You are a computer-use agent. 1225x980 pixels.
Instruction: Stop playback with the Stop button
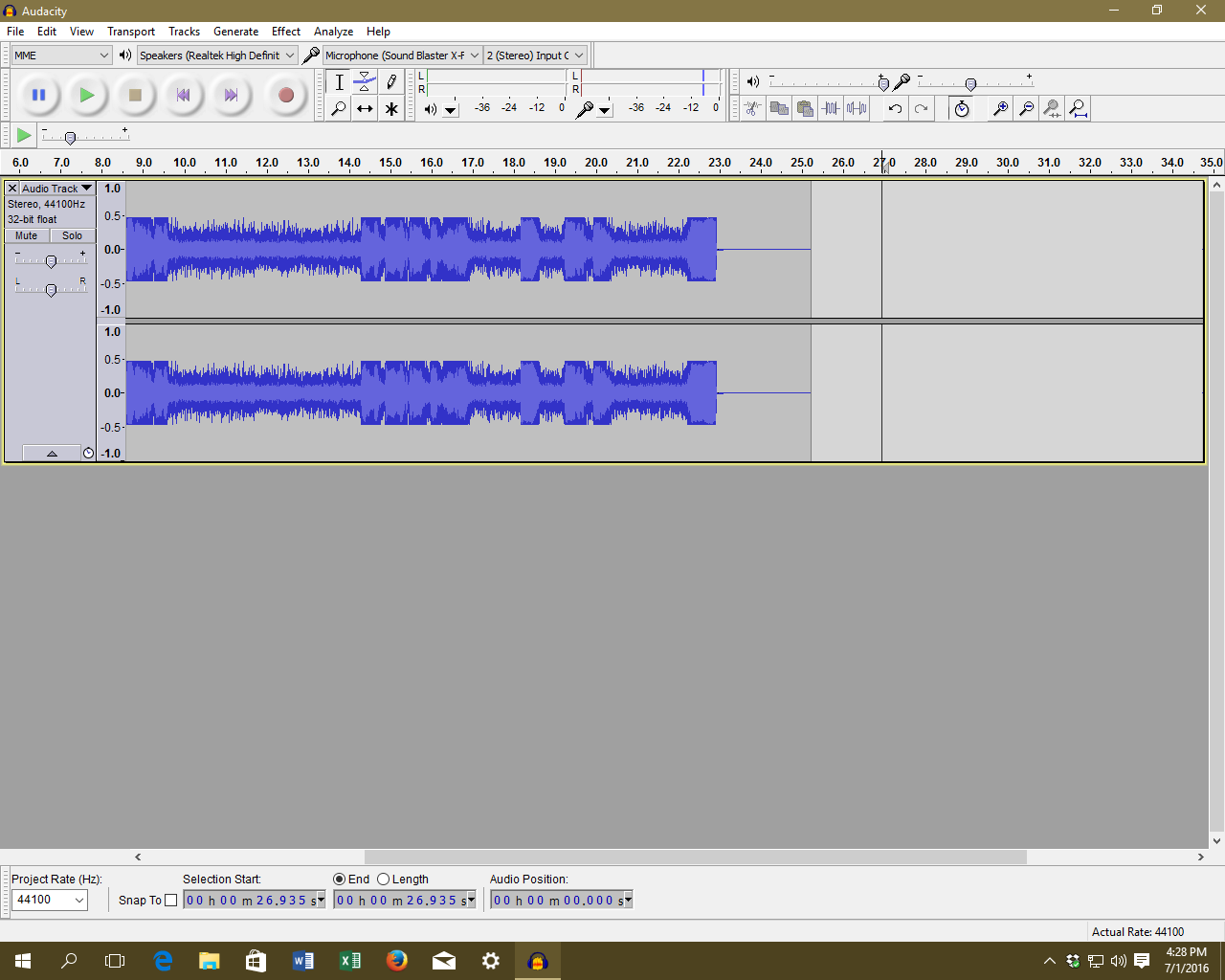tap(135, 95)
